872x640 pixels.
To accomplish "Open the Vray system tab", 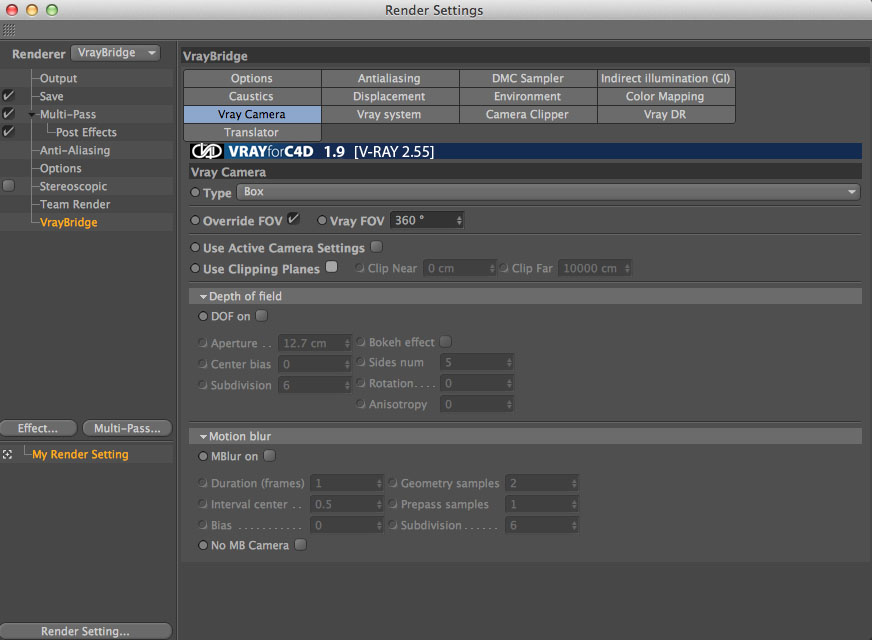I will coord(389,114).
